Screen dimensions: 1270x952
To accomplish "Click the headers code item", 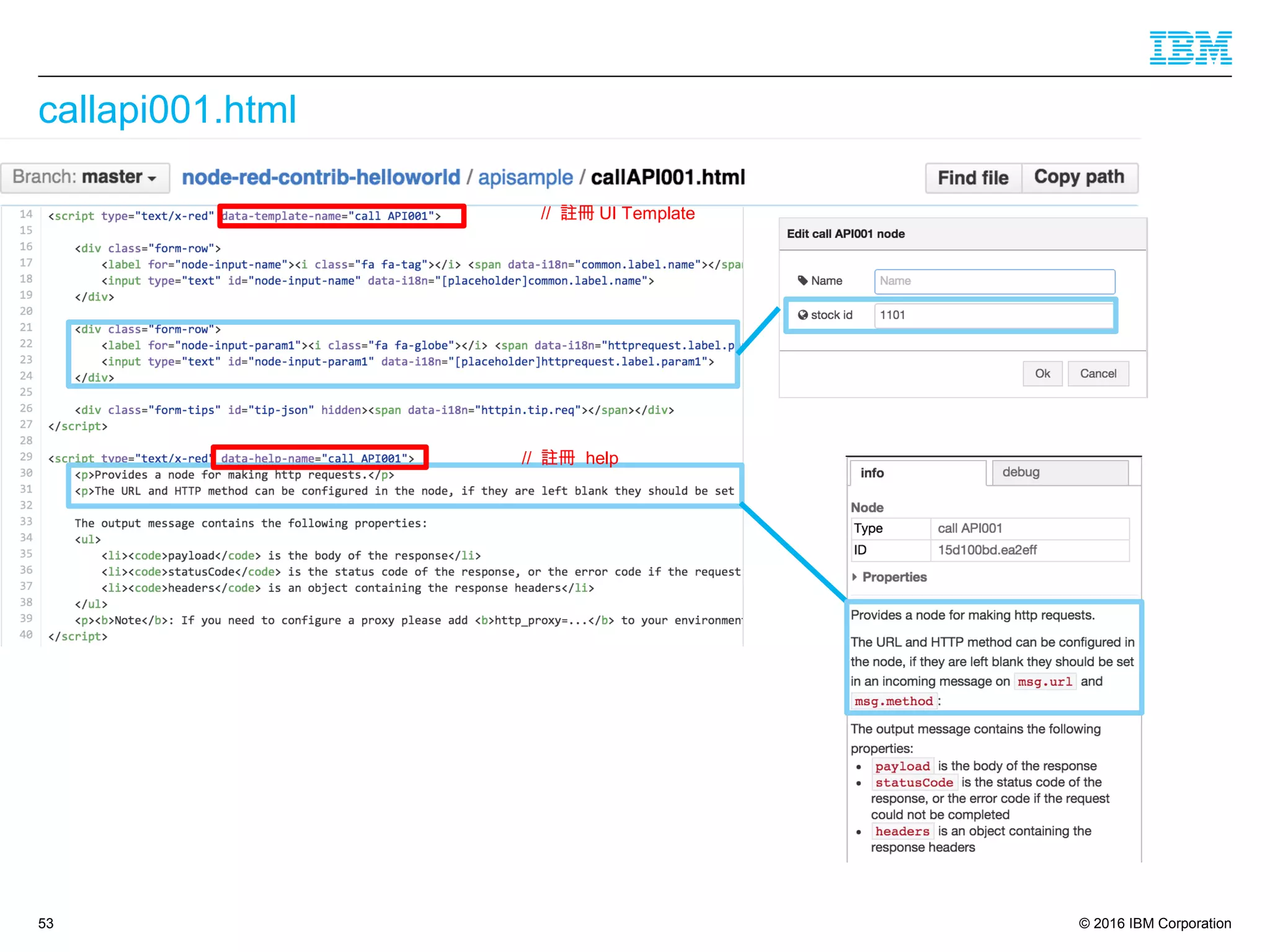I will tap(902, 832).
